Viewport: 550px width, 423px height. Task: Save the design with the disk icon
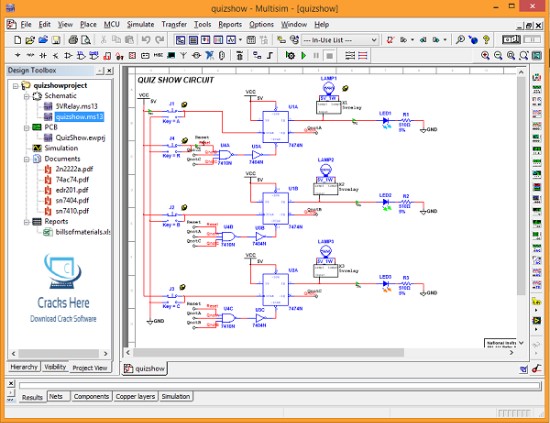pyautogui.click(x=56, y=40)
